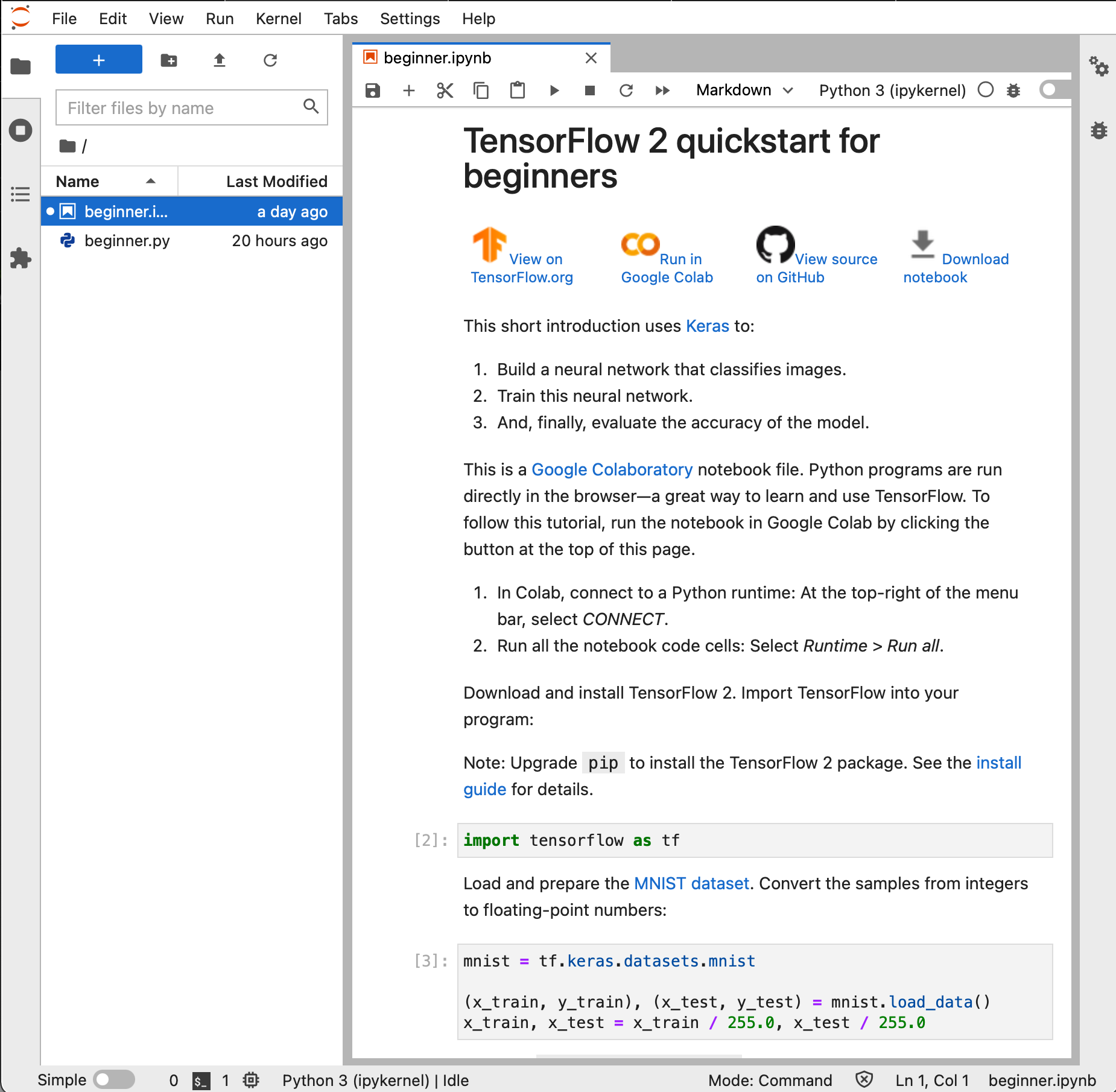Restart kernel and run all cells
Screen dimensions: 1116x1092
662,90
